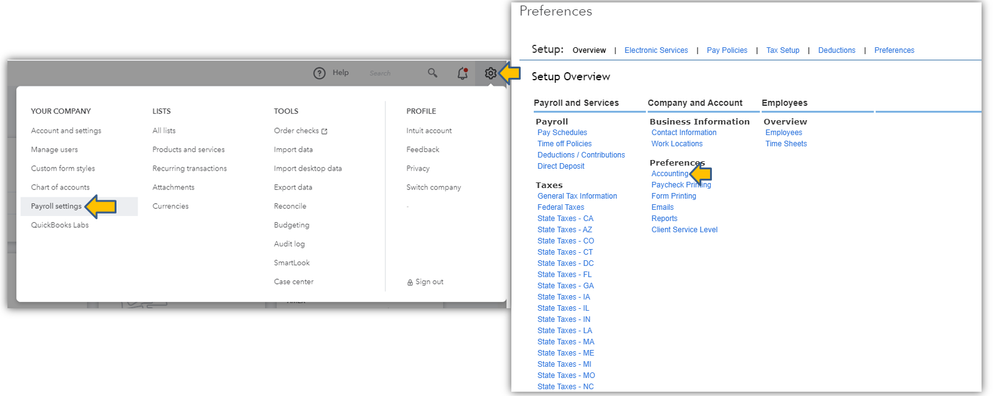Open Accounting preferences link
The width and height of the screenshot is (999, 396).
(x=670, y=174)
